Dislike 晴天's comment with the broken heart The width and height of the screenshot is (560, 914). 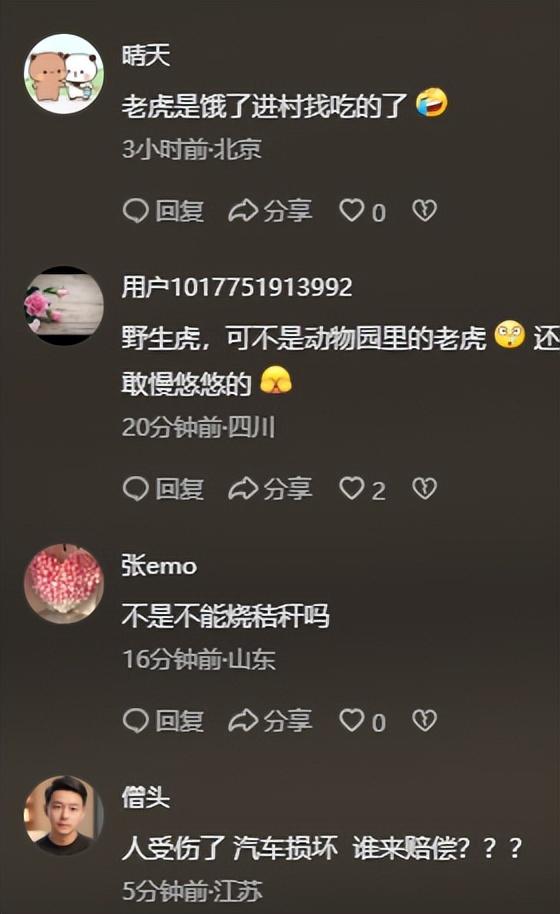[x=424, y=210]
